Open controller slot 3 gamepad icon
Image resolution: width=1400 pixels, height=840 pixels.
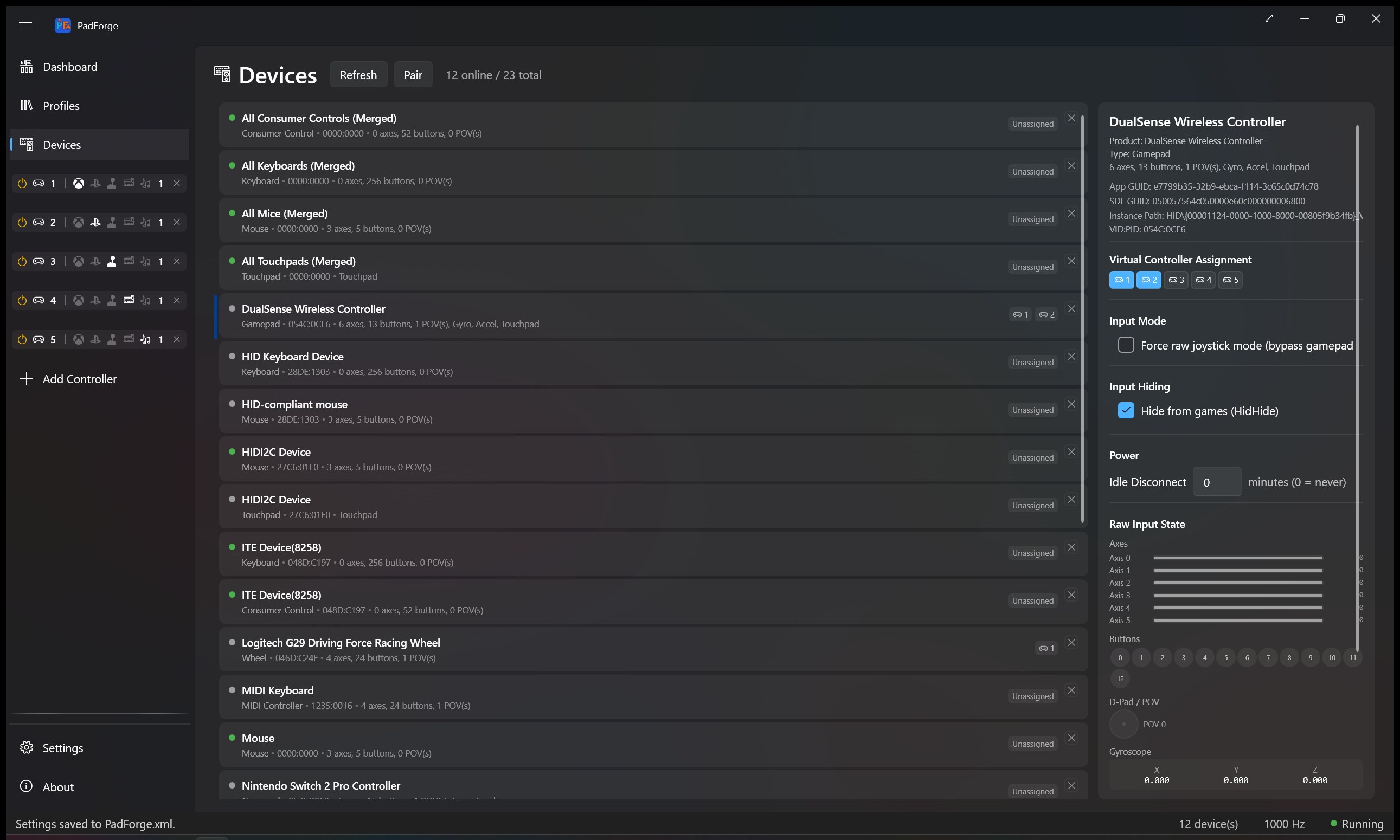(x=38, y=262)
